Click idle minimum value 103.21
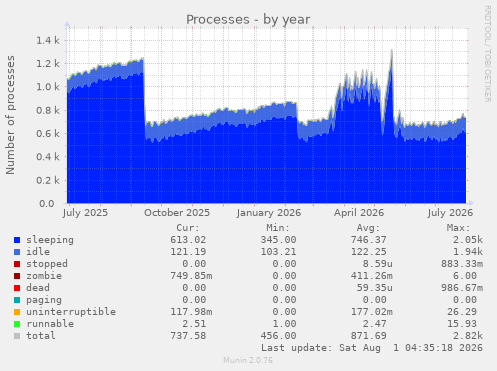Screen dimensions: 497x371 click(x=278, y=252)
